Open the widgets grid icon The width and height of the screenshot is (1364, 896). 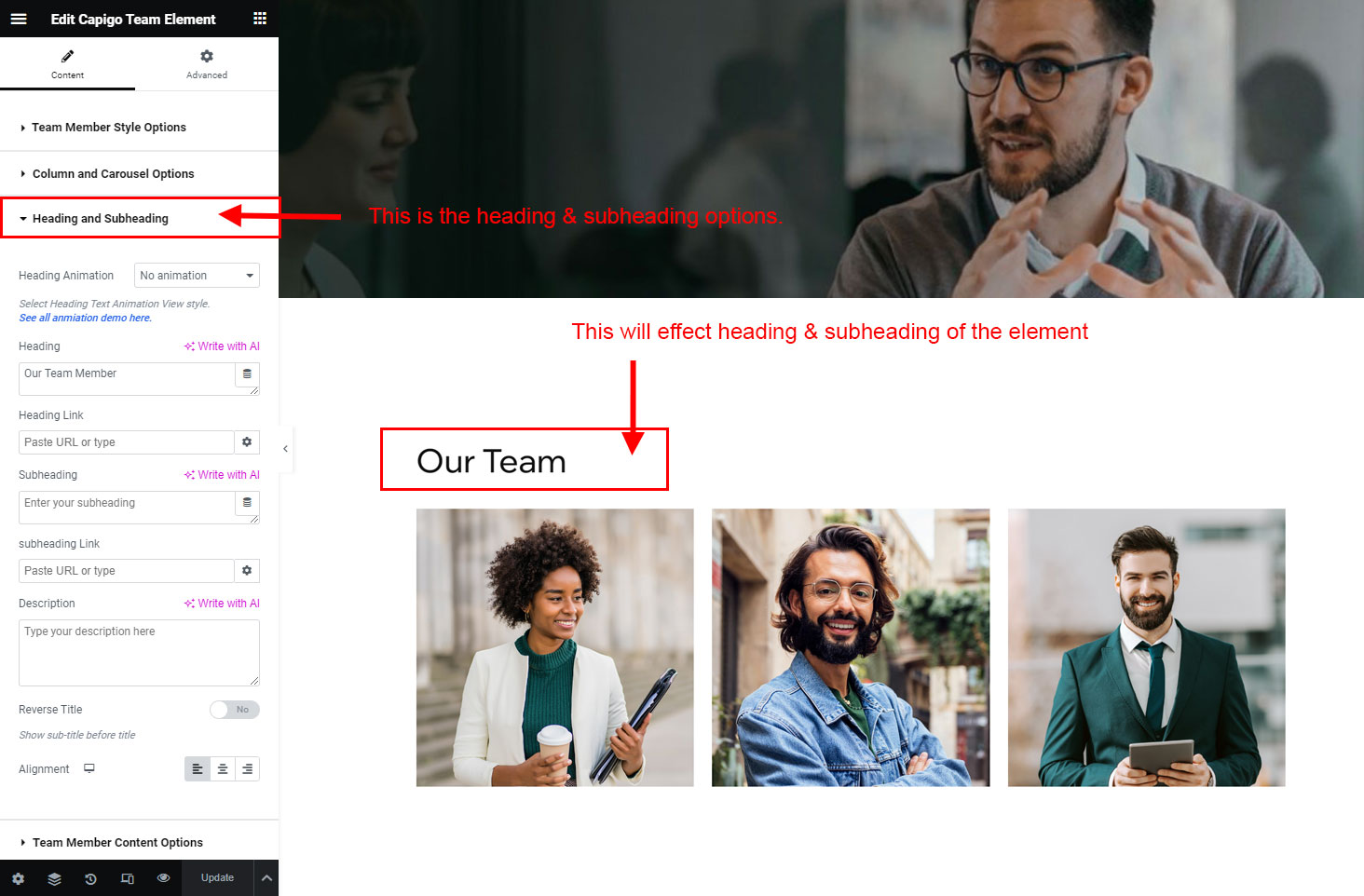260,19
